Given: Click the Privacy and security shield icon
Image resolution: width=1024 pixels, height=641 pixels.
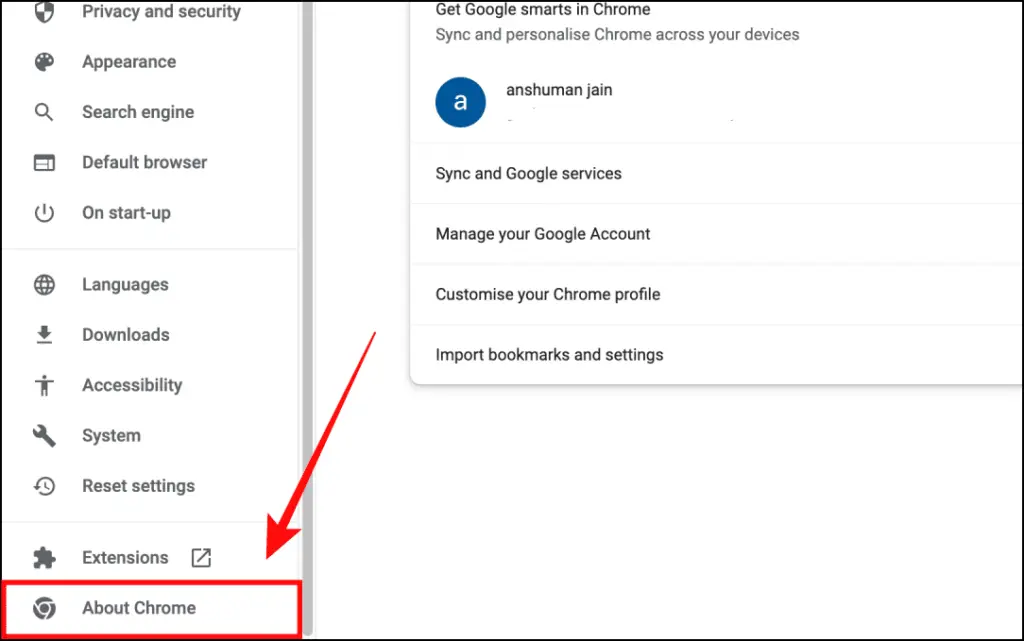Looking at the screenshot, I should [44, 11].
